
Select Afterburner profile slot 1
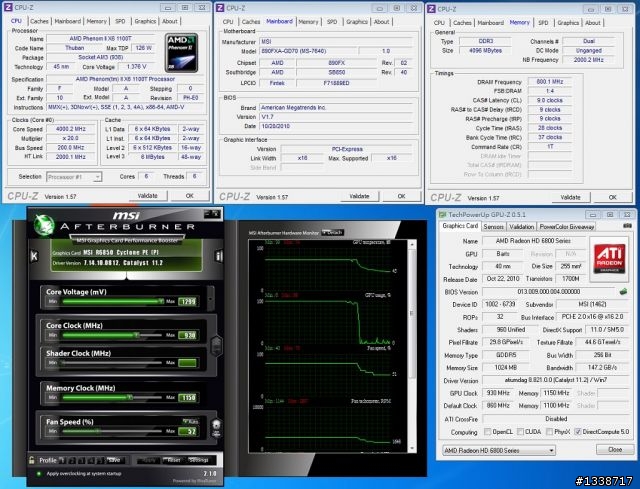62,460
